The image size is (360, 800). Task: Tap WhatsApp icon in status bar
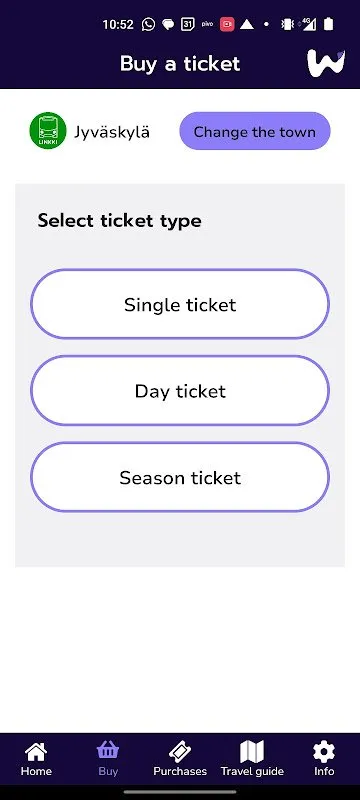148,24
